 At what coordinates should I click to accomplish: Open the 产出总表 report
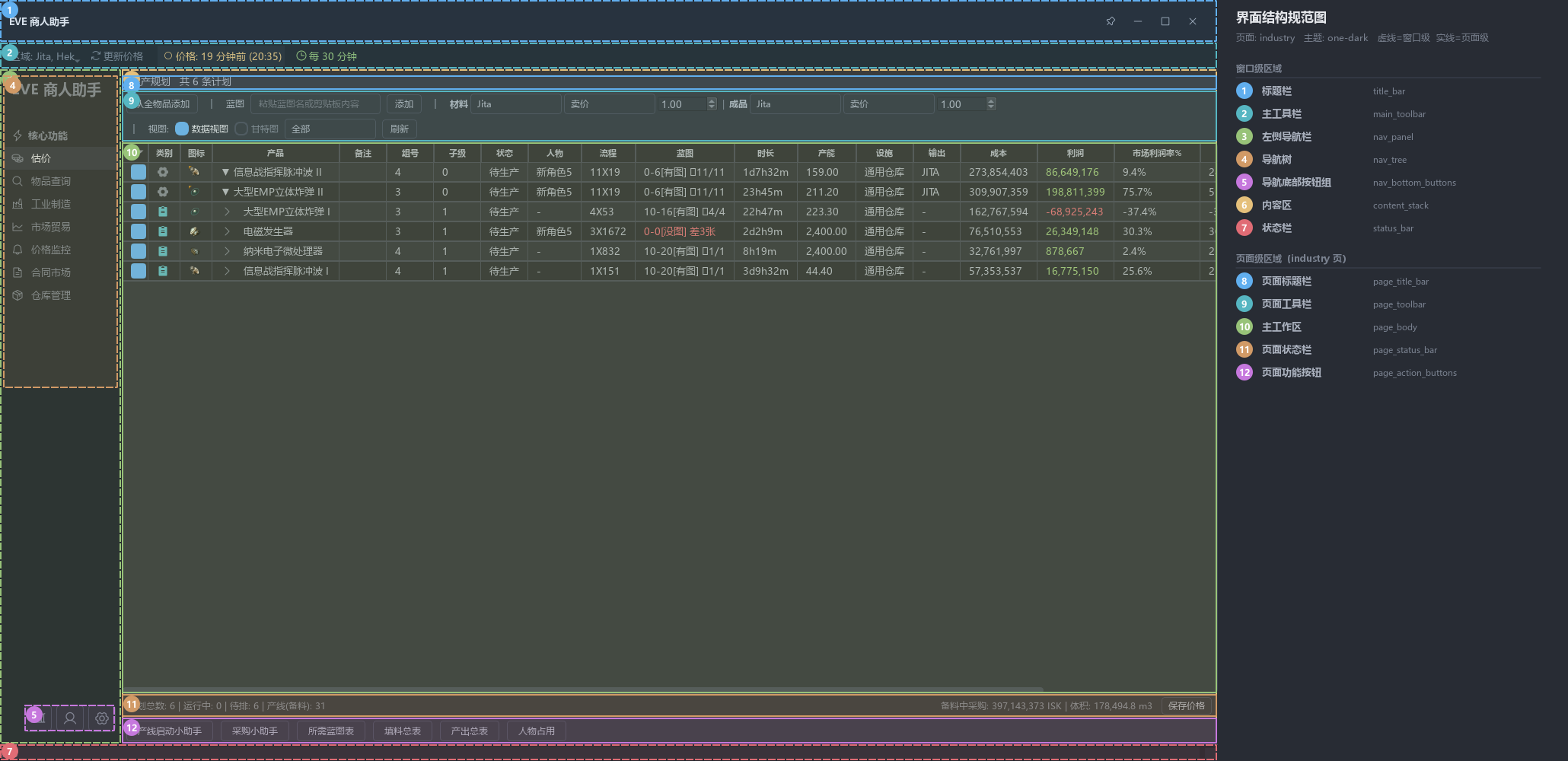pyautogui.click(x=470, y=731)
